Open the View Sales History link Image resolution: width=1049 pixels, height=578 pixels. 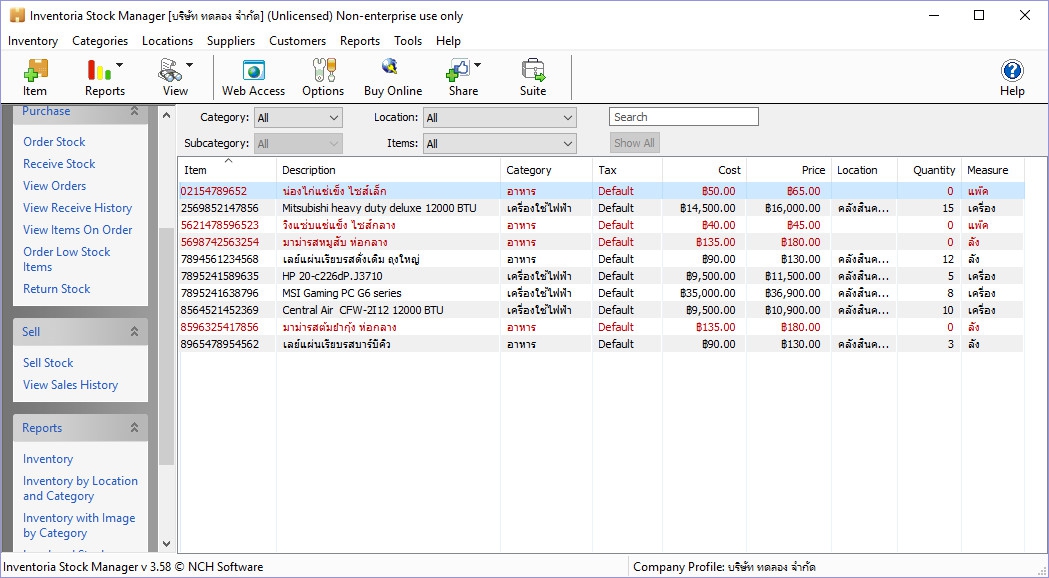[x=70, y=385]
